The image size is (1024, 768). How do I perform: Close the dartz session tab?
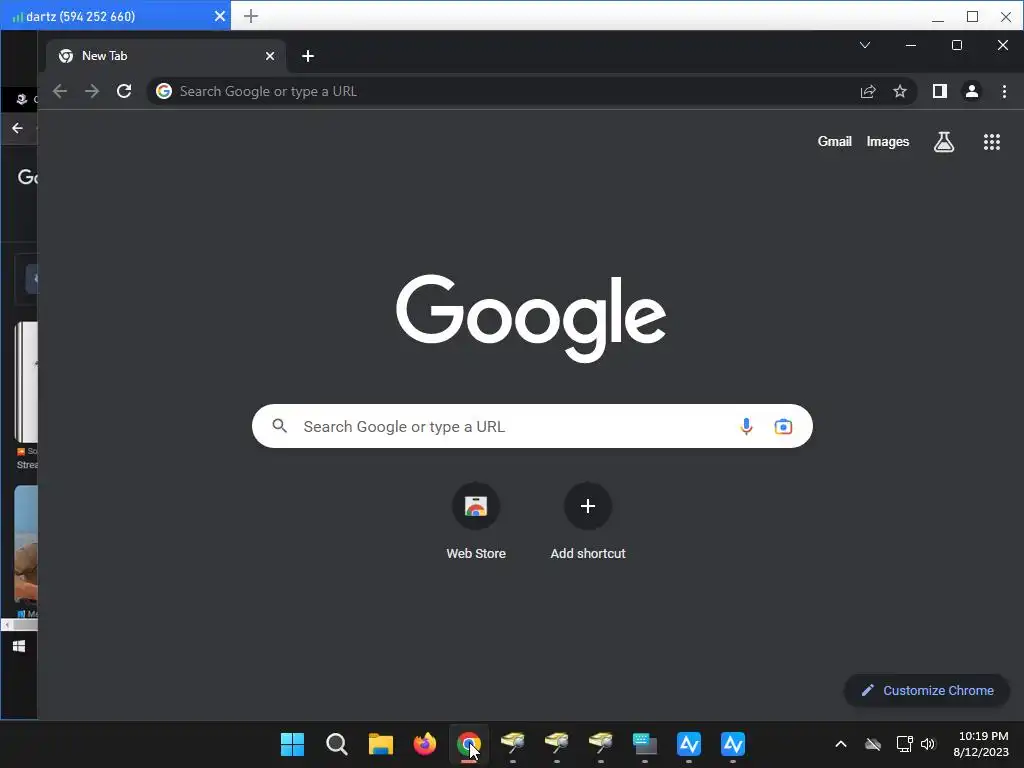point(220,16)
